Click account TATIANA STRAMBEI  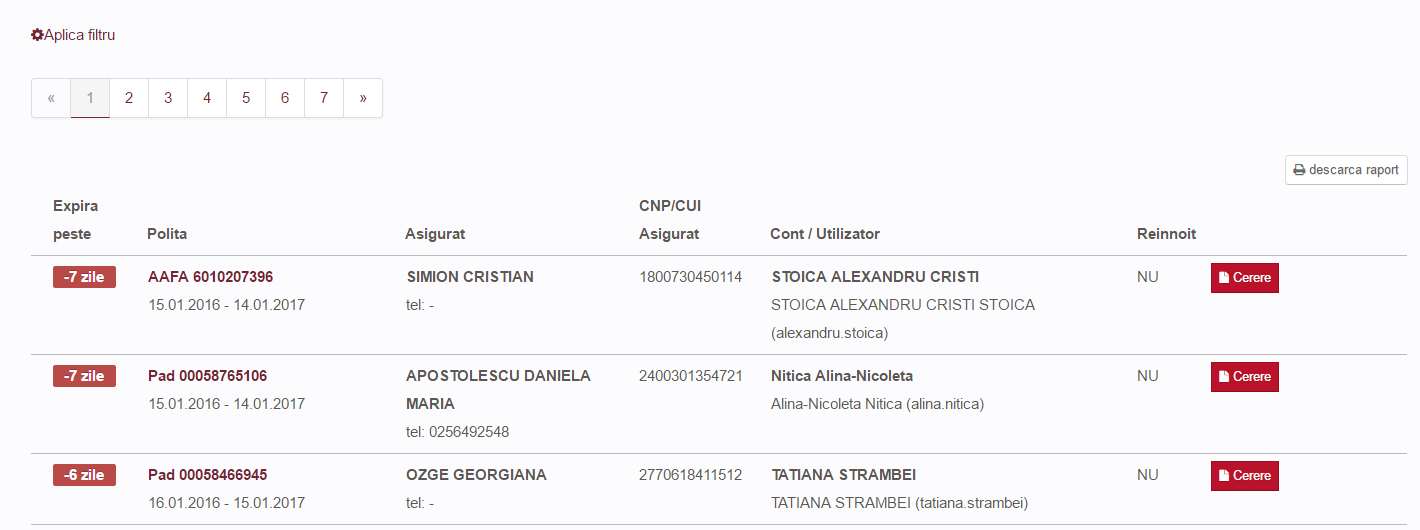click(x=844, y=475)
